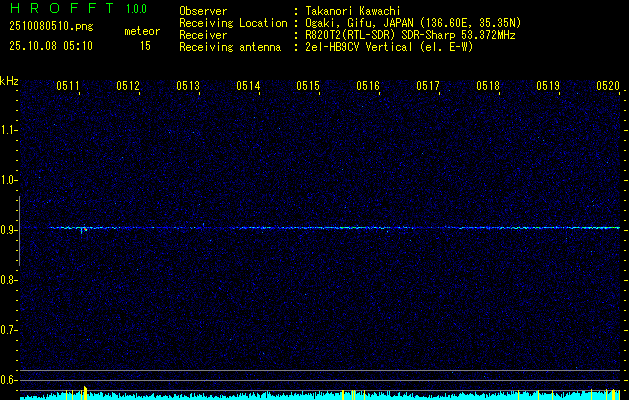Viewport: 629px width, 400px height.
Task: Click the 0.6 kHz axis label
Action: tap(7, 380)
